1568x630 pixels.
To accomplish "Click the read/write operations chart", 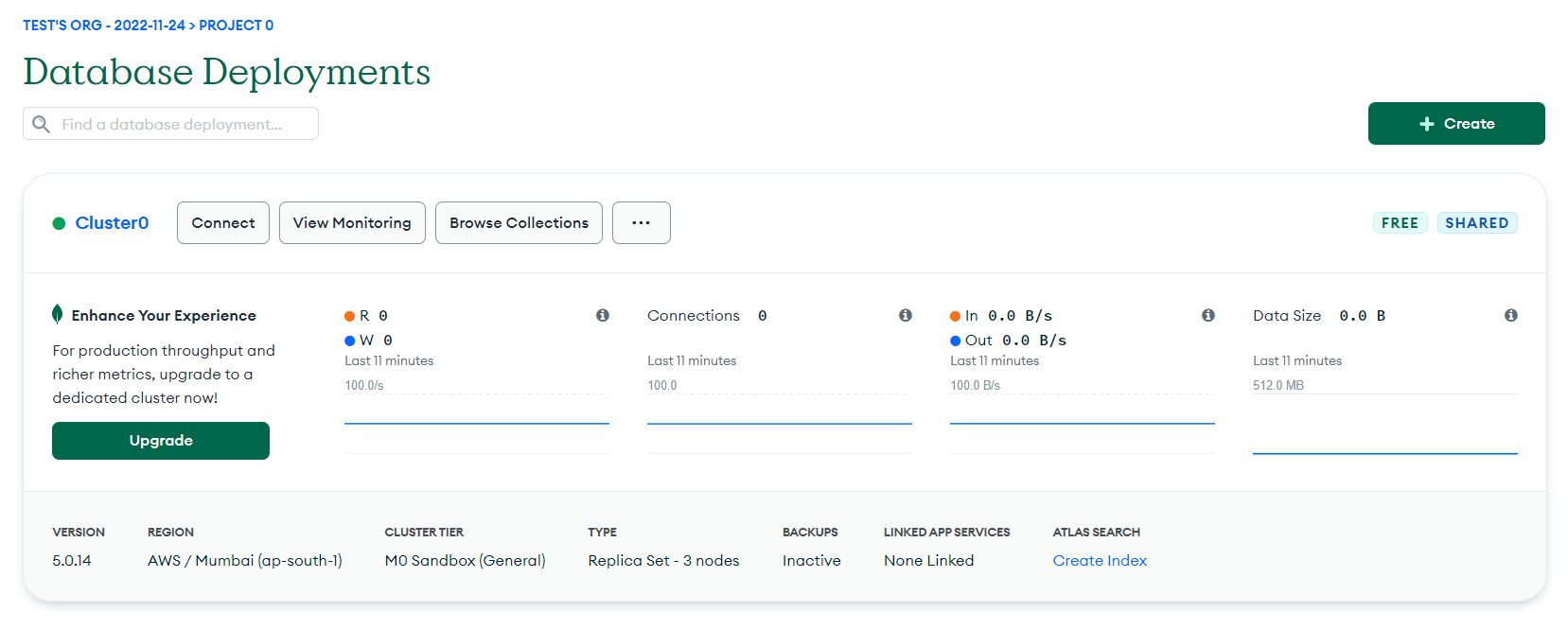I will pyautogui.click(x=477, y=423).
